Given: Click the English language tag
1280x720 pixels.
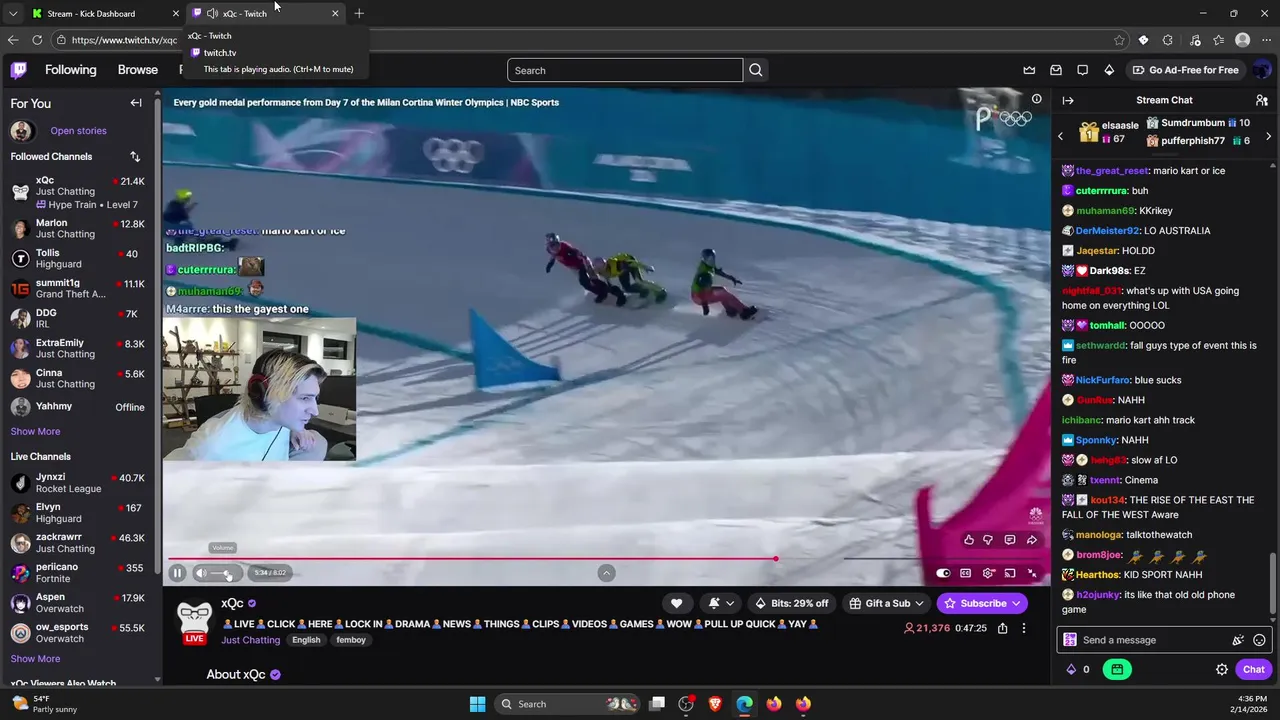Looking at the screenshot, I should [x=306, y=640].
